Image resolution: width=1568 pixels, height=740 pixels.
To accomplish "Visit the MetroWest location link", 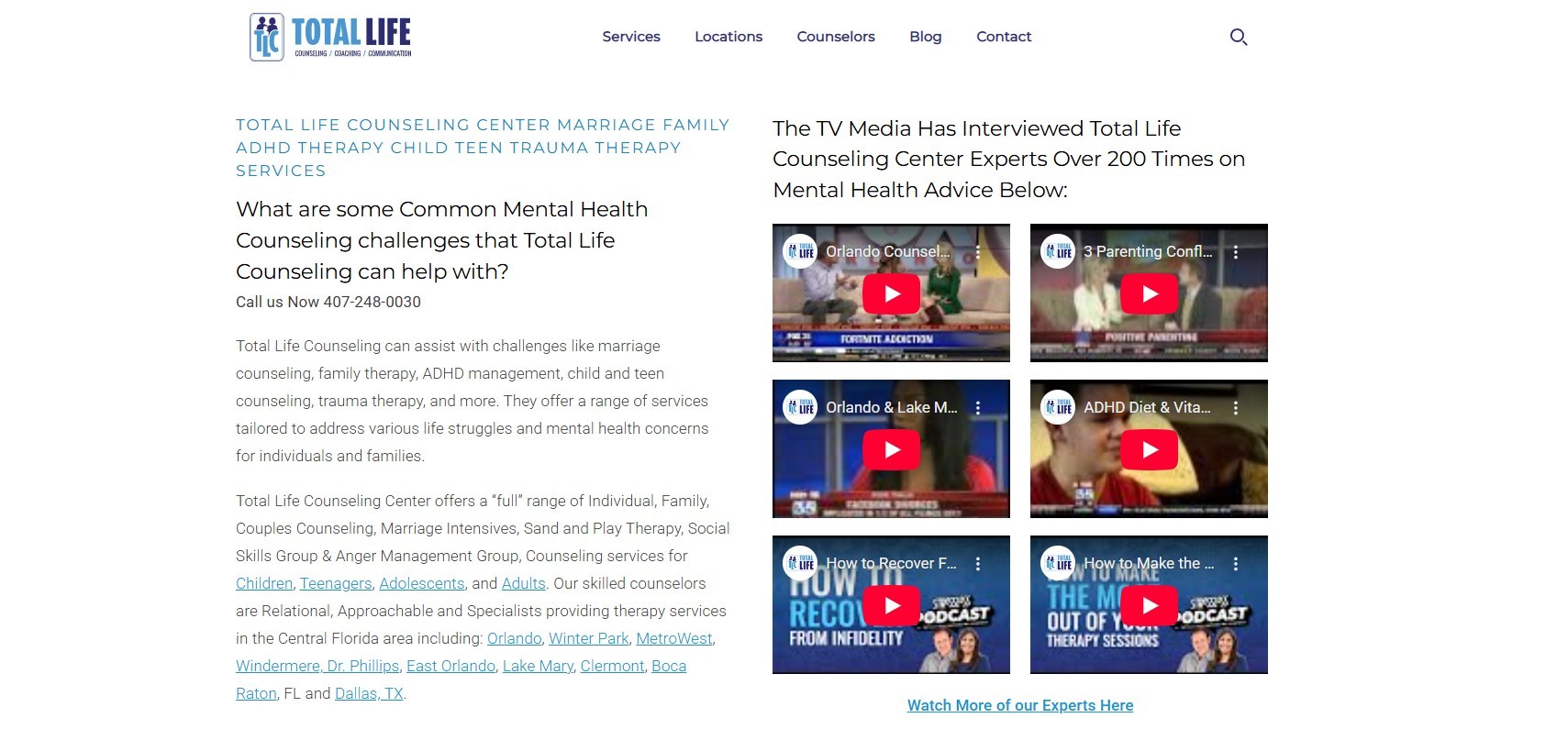I will point(674,638).
